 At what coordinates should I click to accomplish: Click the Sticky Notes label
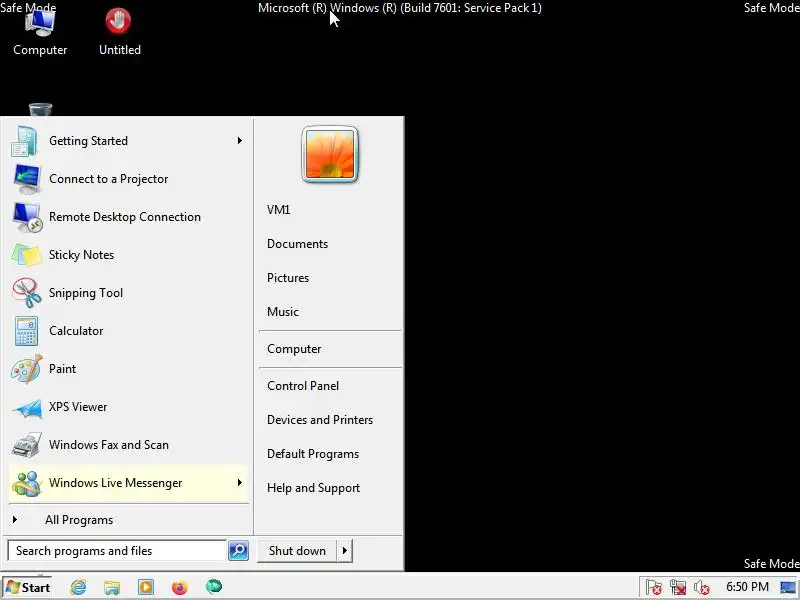click(81, 255)
